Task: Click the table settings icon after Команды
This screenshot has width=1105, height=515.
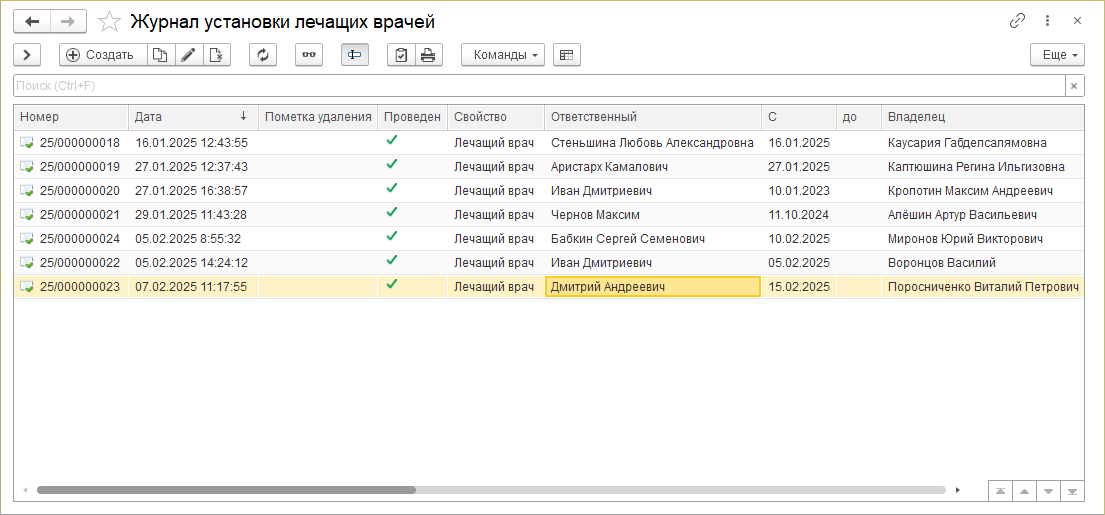Action: tap(566, 55)
